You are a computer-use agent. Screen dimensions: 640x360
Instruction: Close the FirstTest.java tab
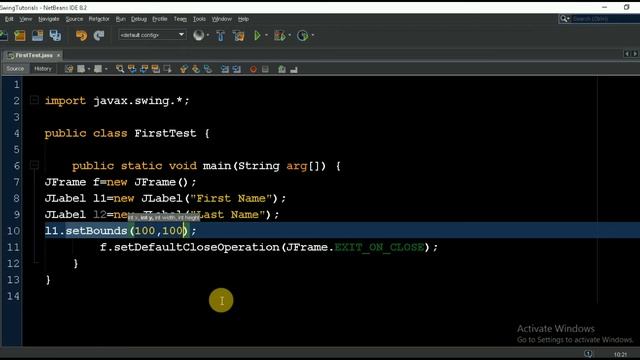pos(58,55)
